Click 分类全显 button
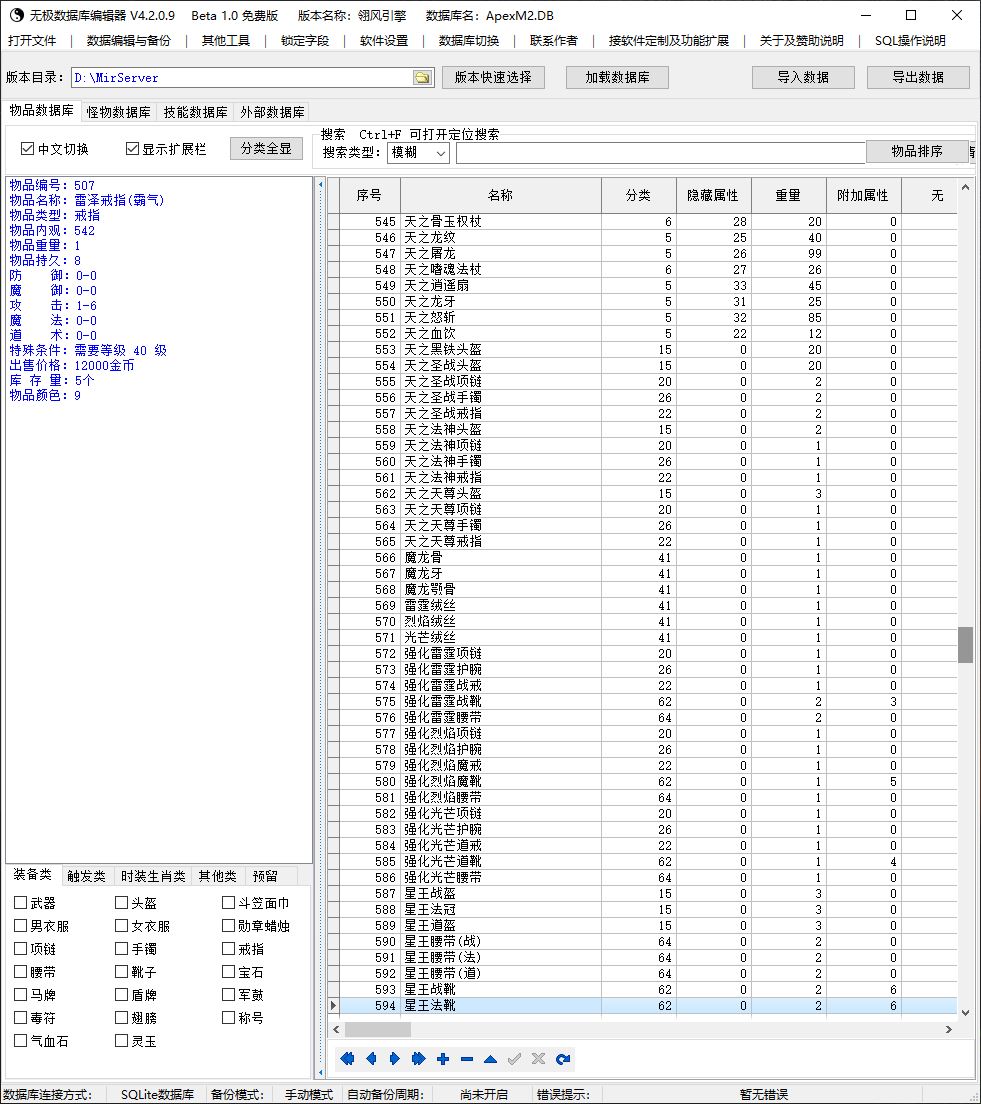981x1104 pixels. 266,149
